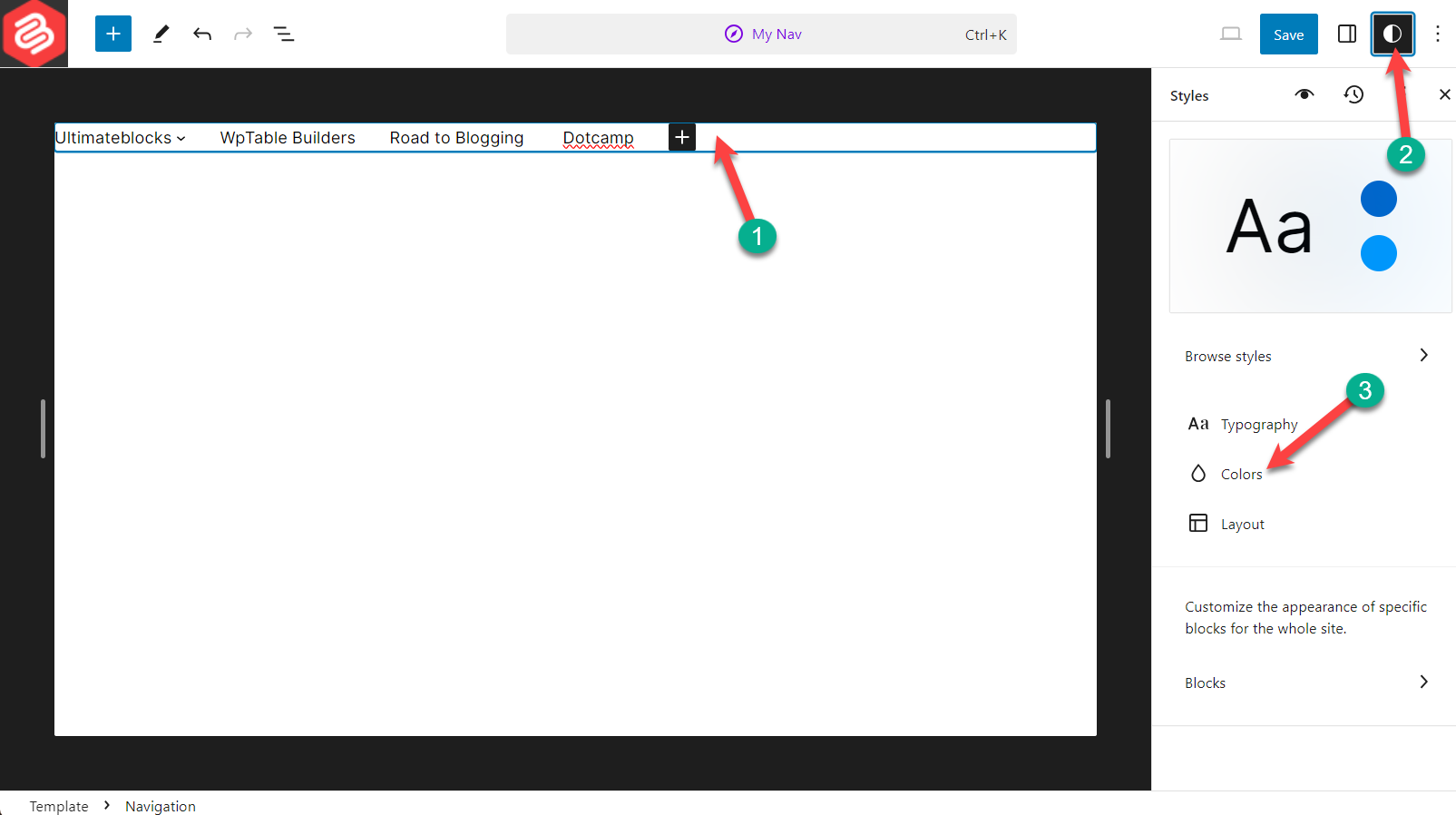Image resolution: width=1456 pixels, height=815 pixels.
Task: Click the Save button
Action: click(1288, 34)
